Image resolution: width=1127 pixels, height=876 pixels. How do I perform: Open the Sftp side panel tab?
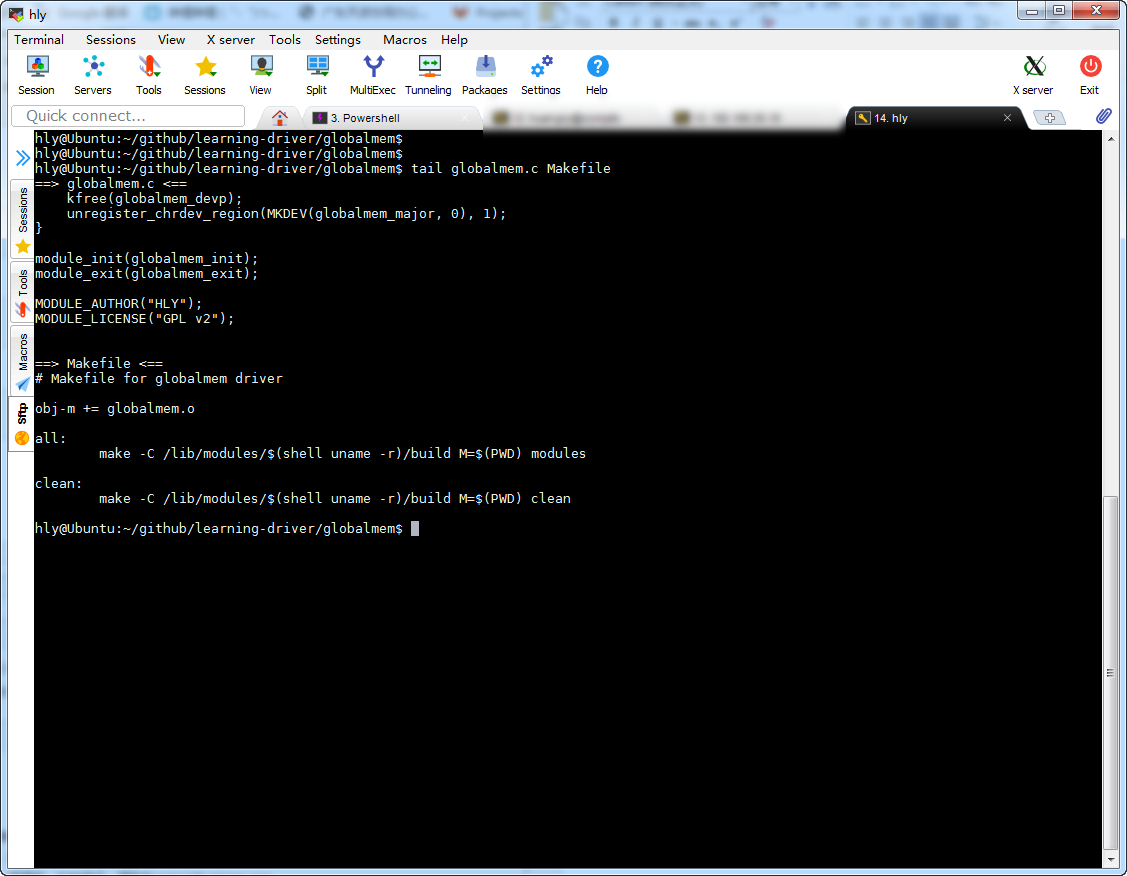(x=22, y=423)
